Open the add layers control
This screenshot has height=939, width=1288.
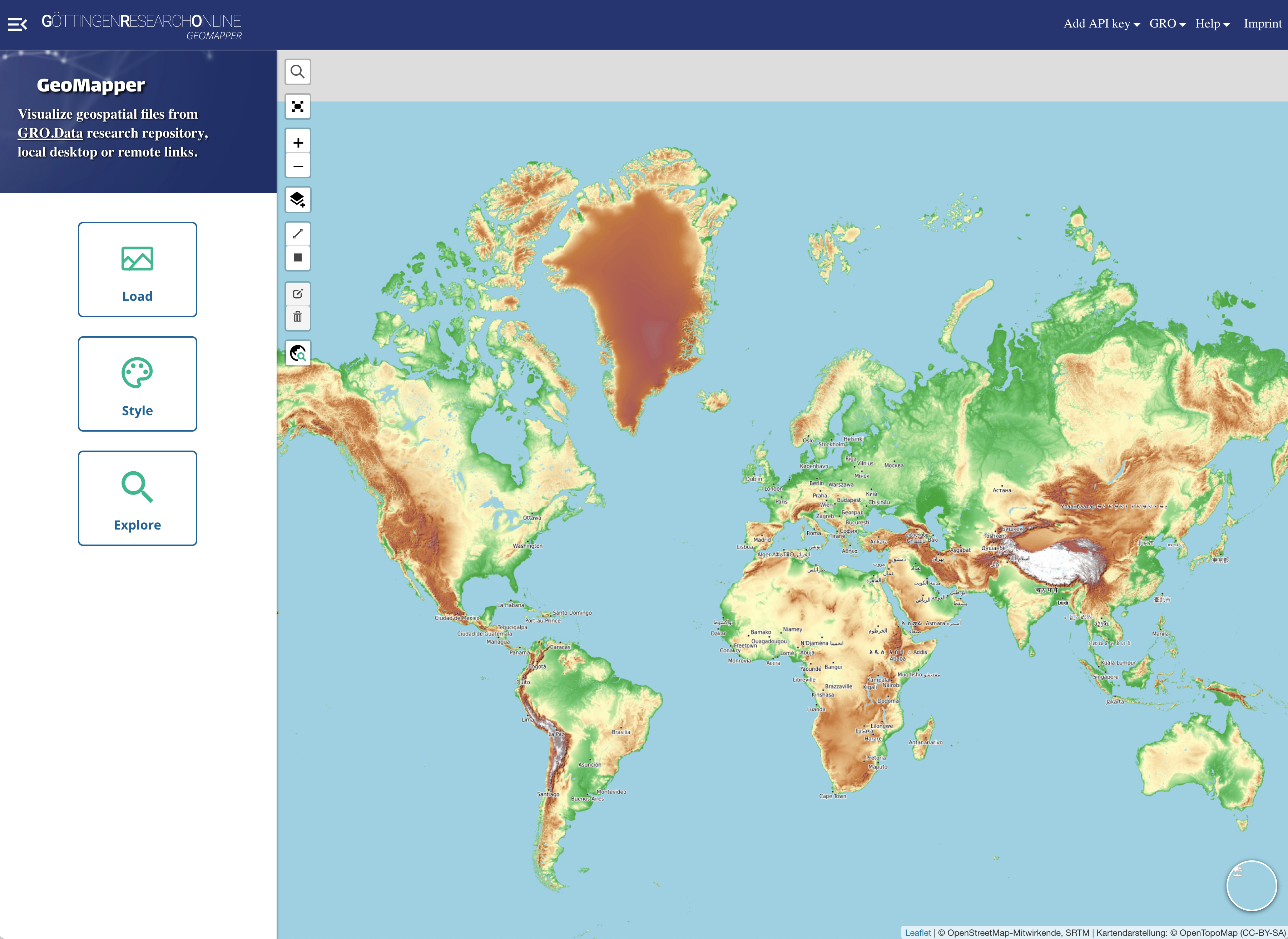(297, 199)
